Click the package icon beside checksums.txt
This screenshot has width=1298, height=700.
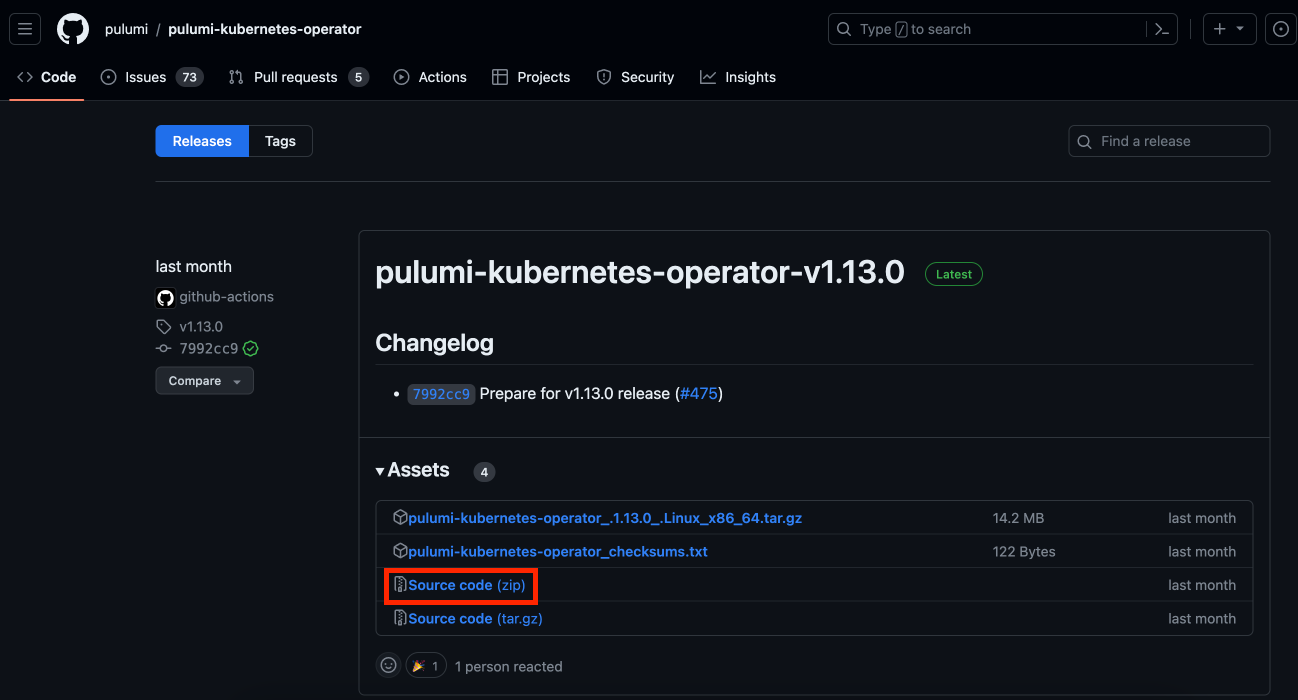[x=400, y=551]
